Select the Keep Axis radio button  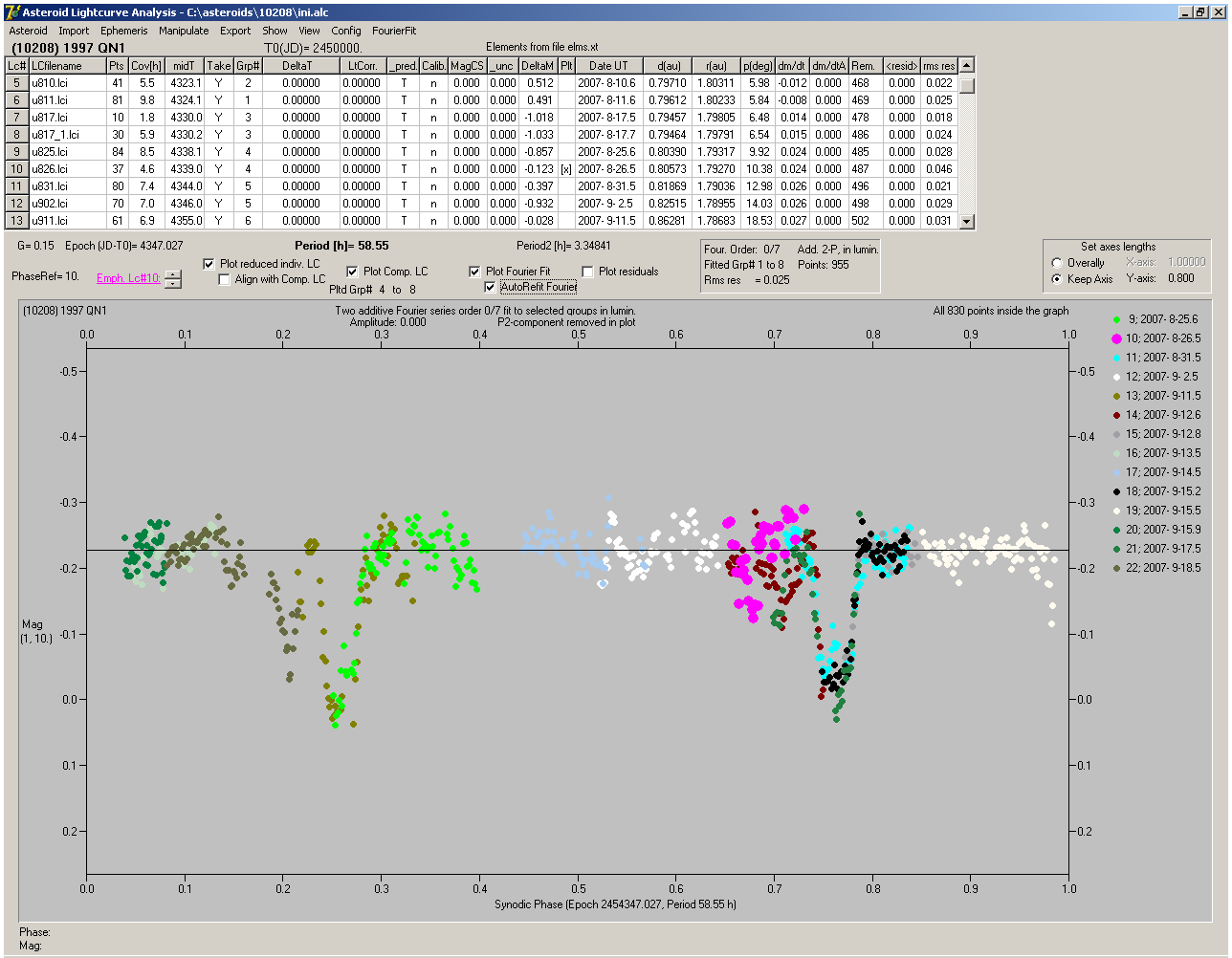point(1057,279)
